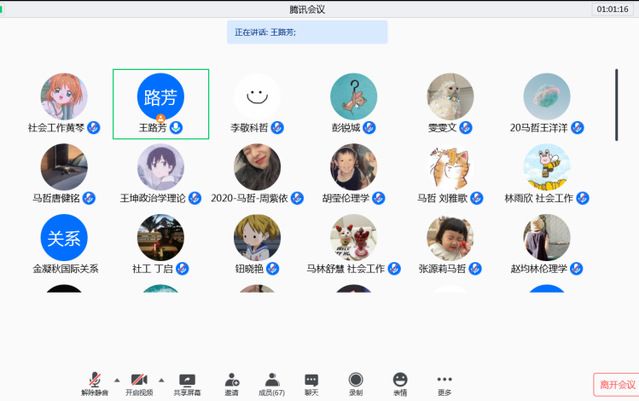The width and height of the screenshot is (639, 401).
Task: Open the 表情 emoji reactions
Action: click(400, 382)
